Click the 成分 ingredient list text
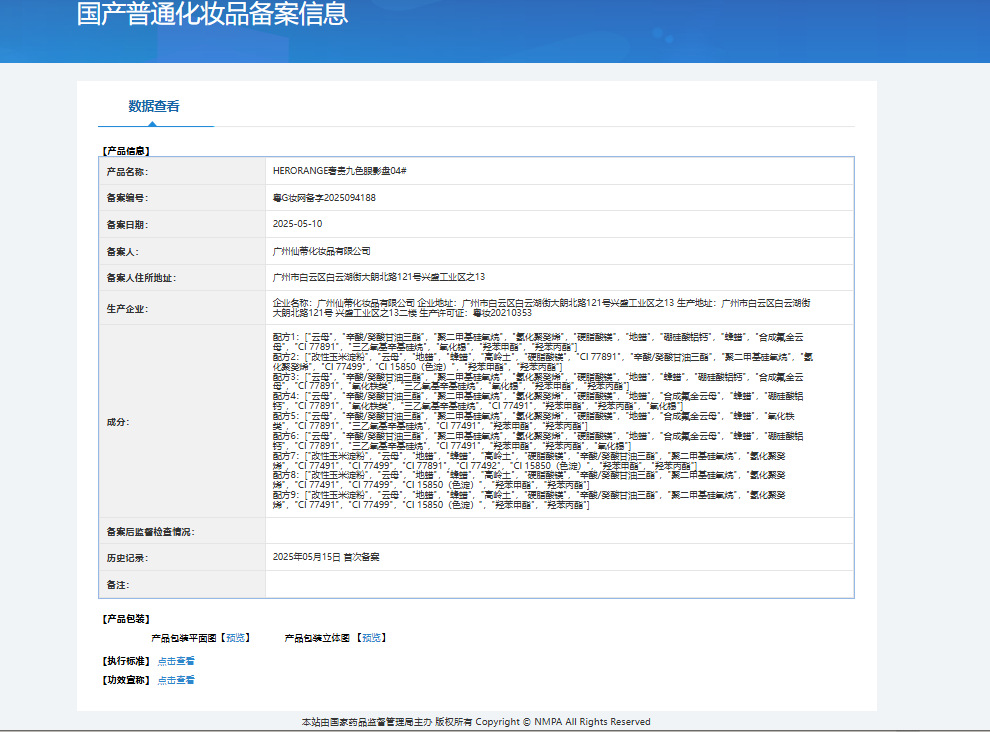 543,421
